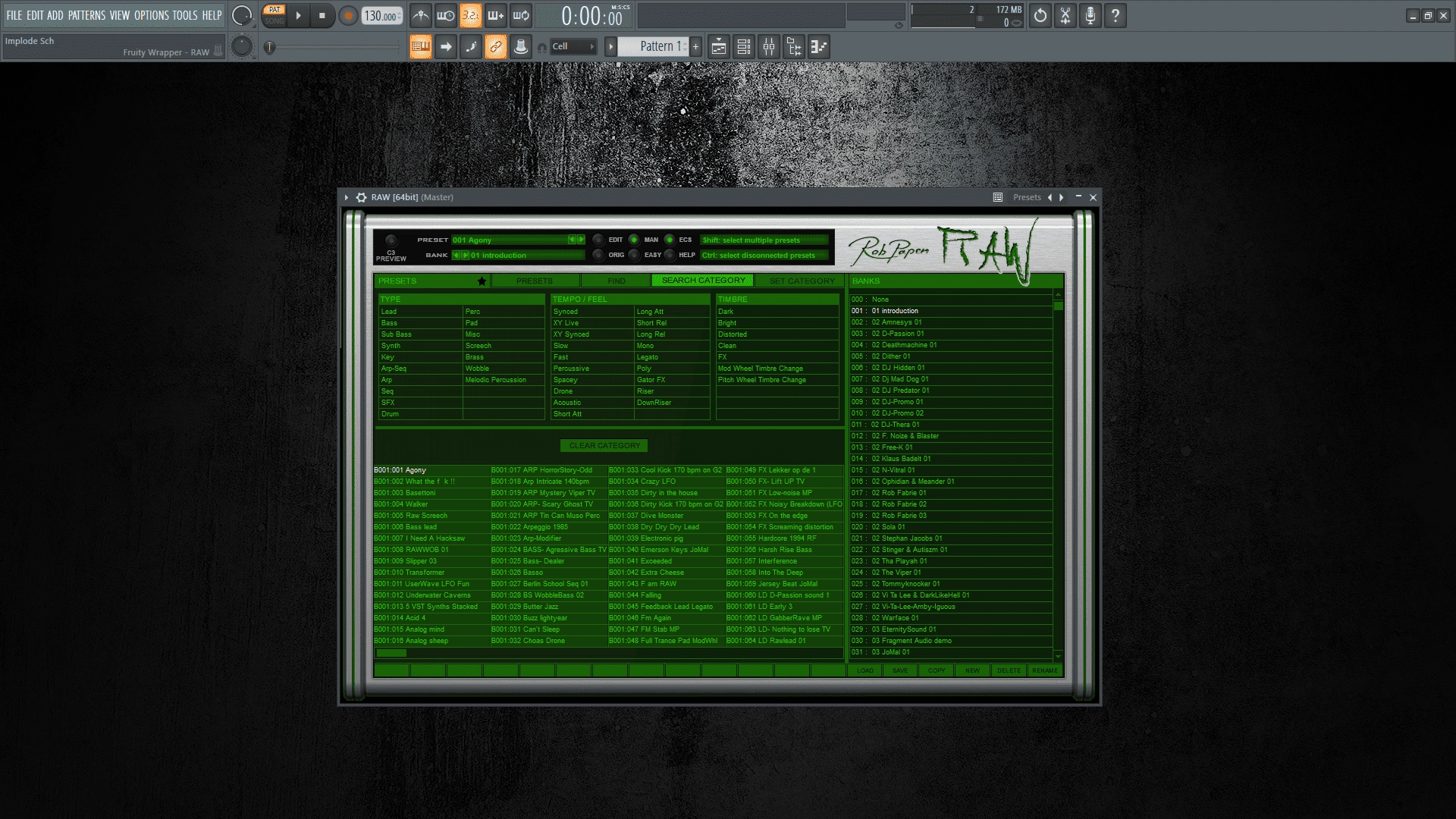Step to previous preset in PRESET field

tap(572, 240)
